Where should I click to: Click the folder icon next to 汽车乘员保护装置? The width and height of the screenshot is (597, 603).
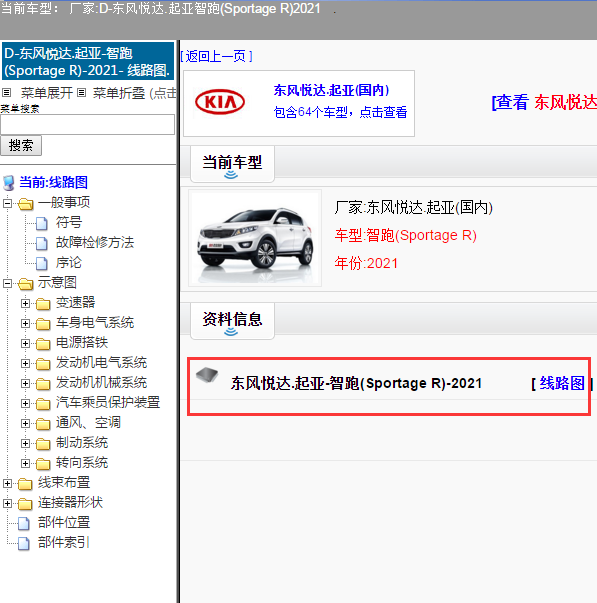[x=43, y=404]
